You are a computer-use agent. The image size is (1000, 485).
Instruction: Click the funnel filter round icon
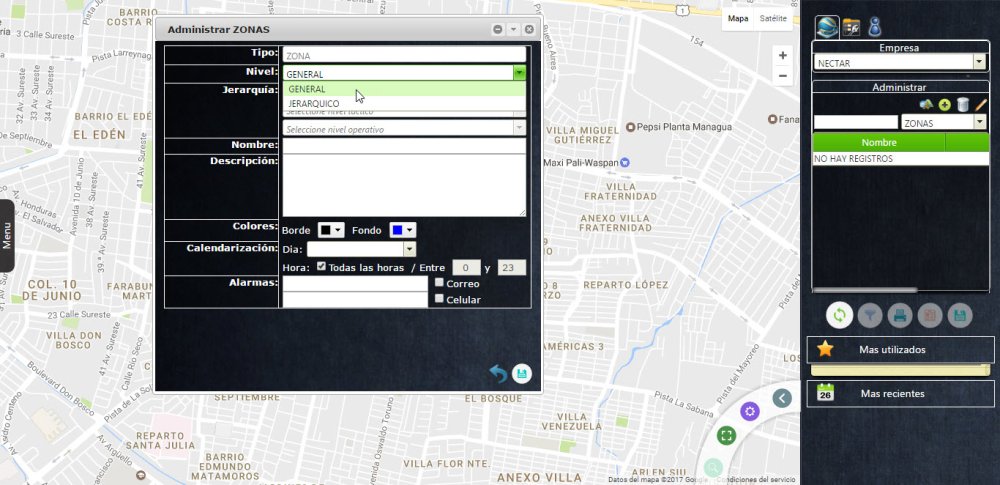pyautogui.click(x=870, y=315)
